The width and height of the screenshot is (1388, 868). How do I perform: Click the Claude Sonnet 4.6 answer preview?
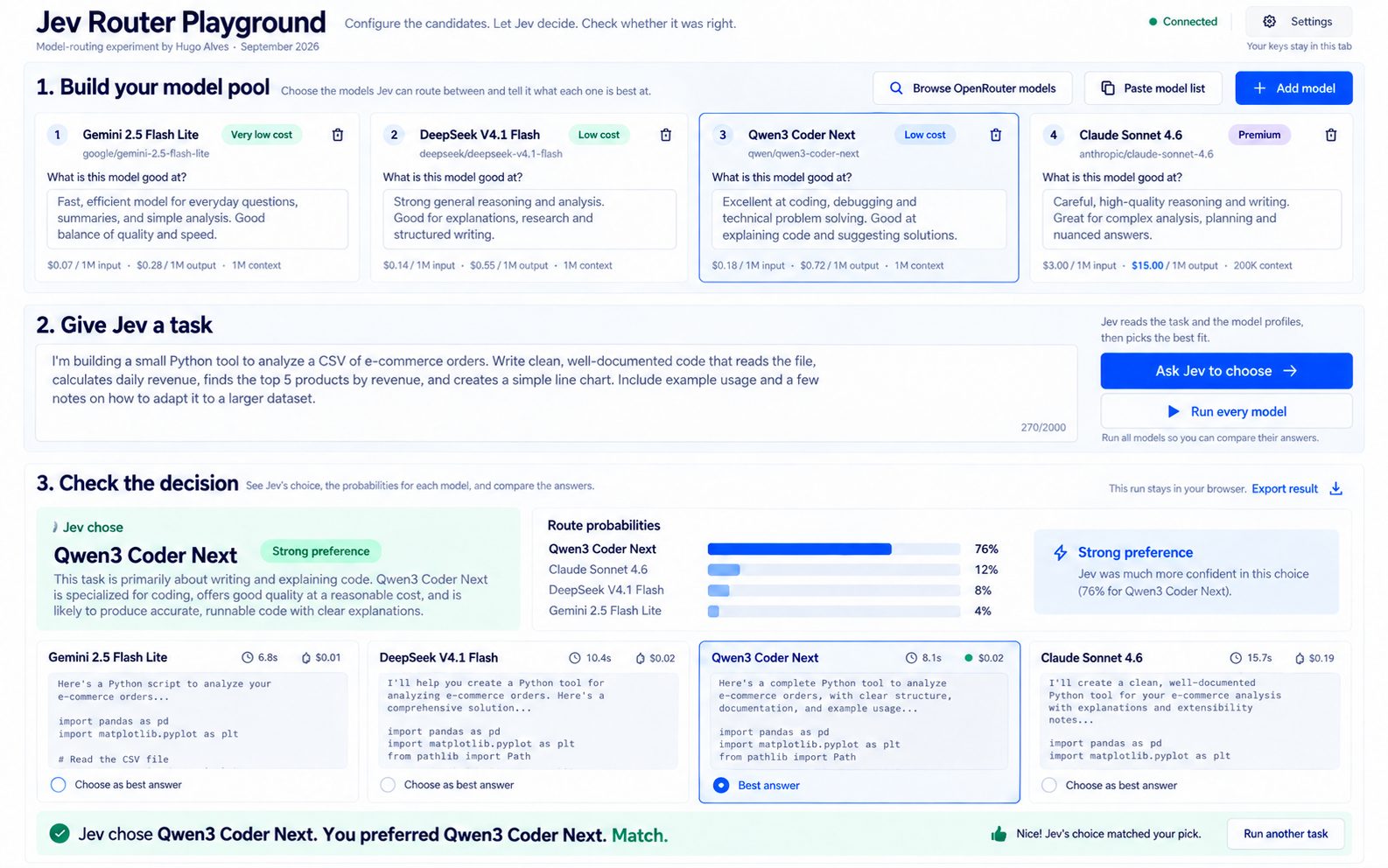(1190, 720)
